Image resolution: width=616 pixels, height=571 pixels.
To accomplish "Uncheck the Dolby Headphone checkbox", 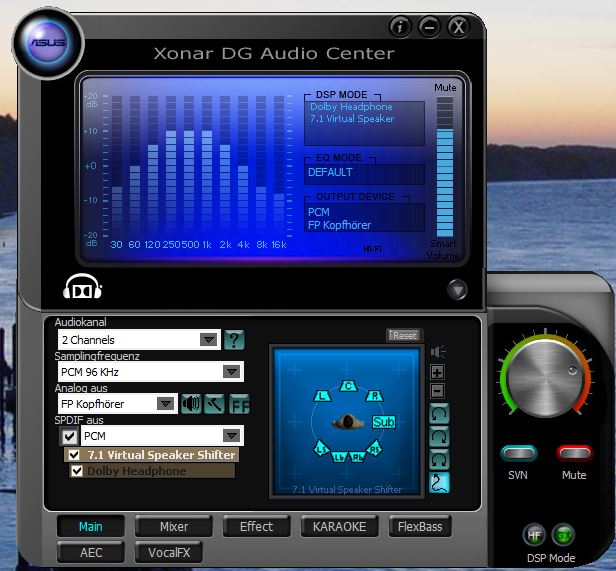I will pos(77,471).
